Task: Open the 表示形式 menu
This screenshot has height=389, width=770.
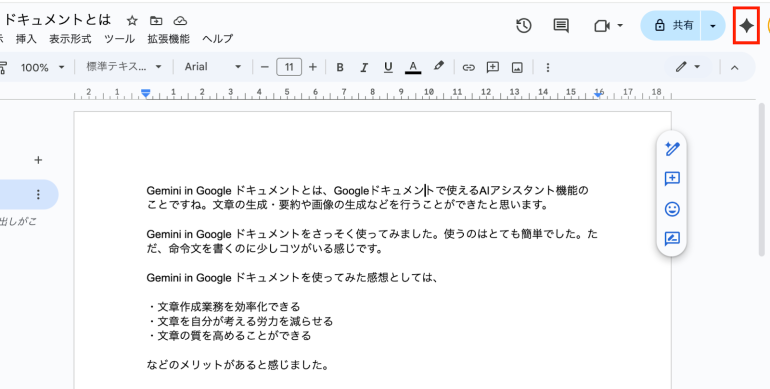Action: pyautogui.click(x=70, y=39)
